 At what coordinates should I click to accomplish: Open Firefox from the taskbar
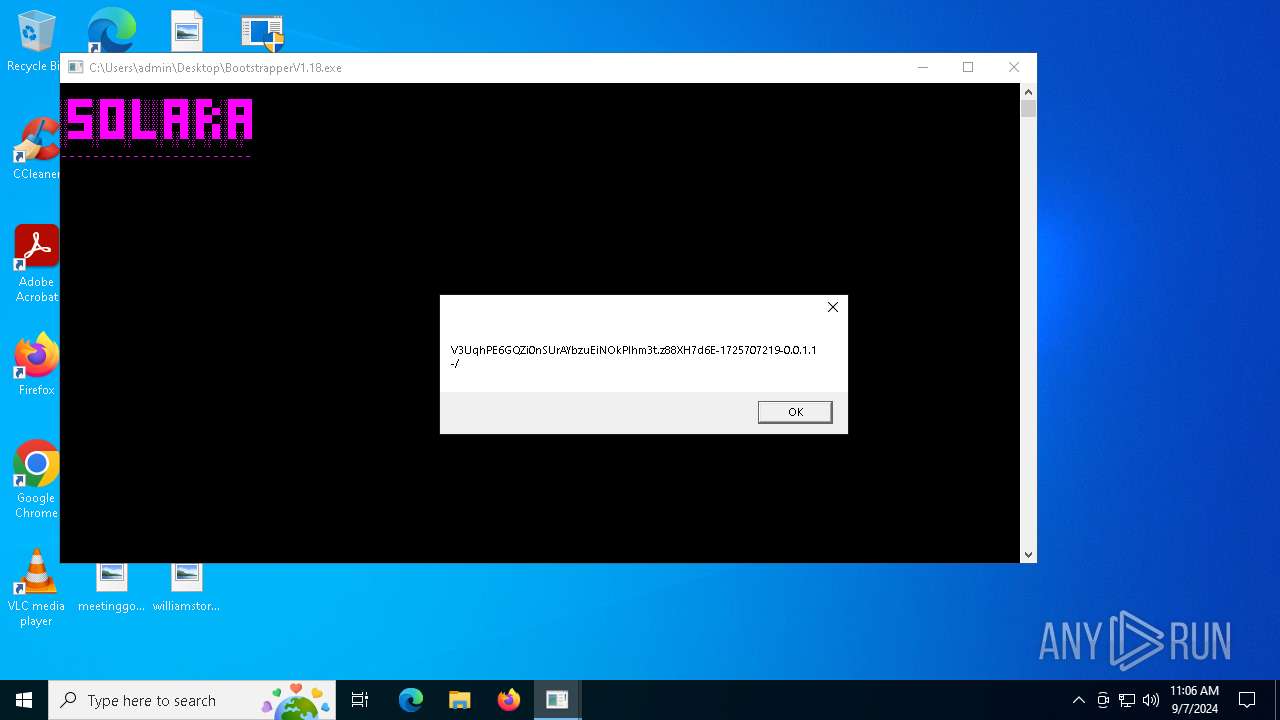(x=508, y=700)
